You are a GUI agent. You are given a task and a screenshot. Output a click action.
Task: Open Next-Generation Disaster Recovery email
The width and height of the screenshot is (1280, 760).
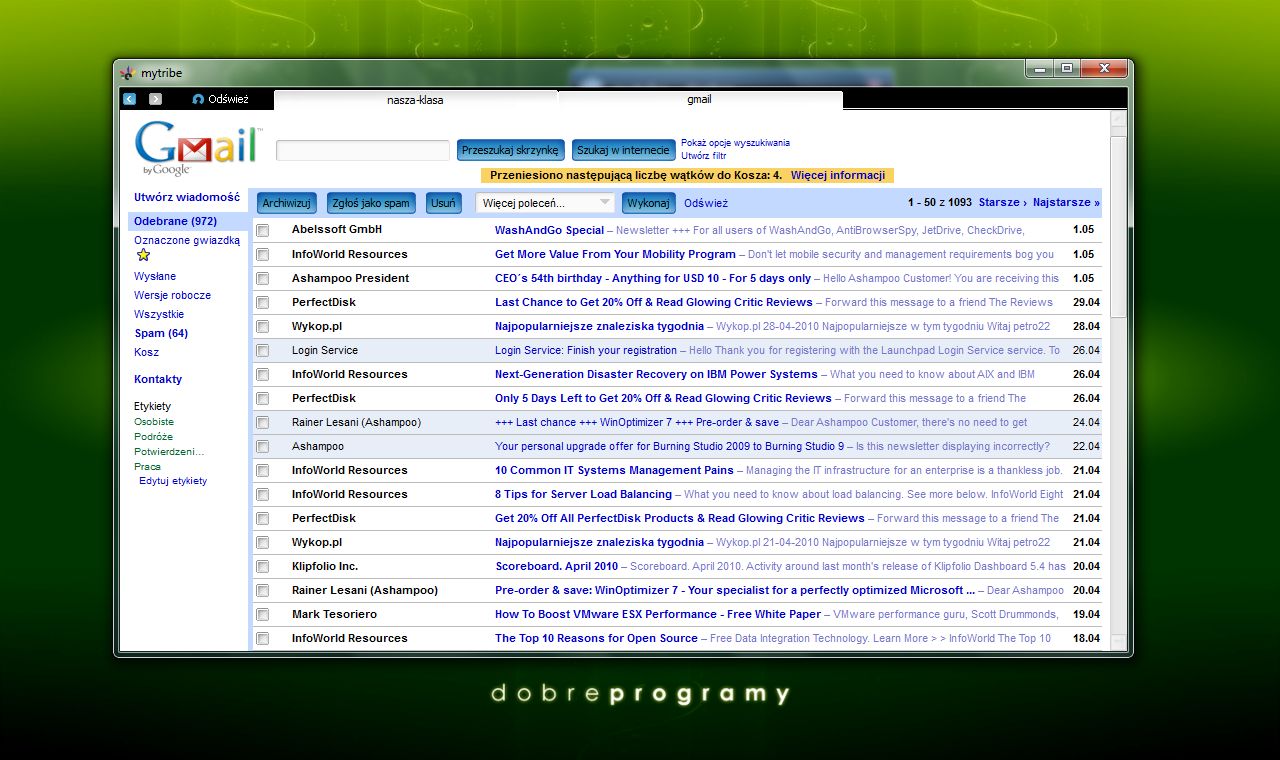pyautogui.click(x=656, y=374)
